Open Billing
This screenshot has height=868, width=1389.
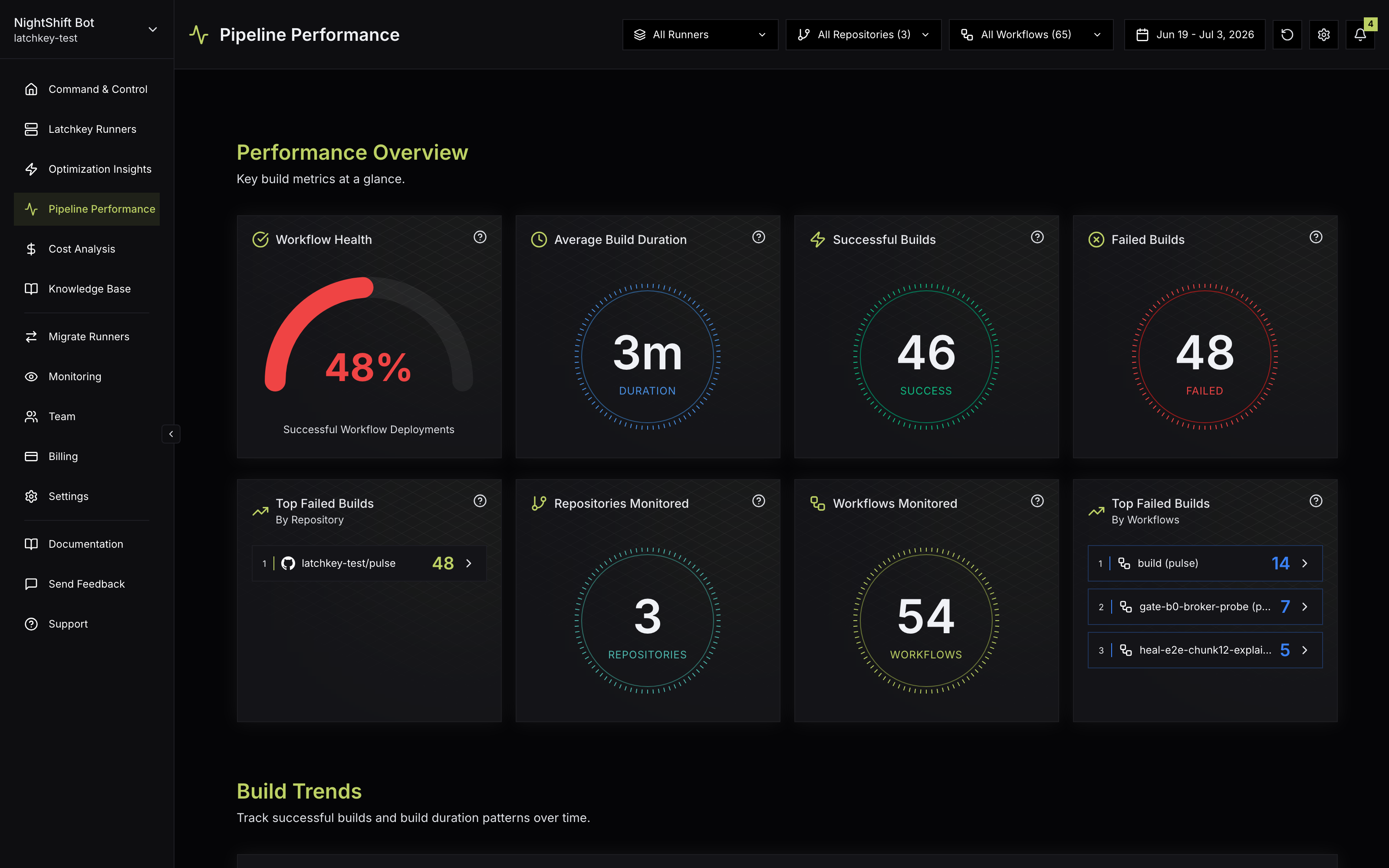[87, 457]
